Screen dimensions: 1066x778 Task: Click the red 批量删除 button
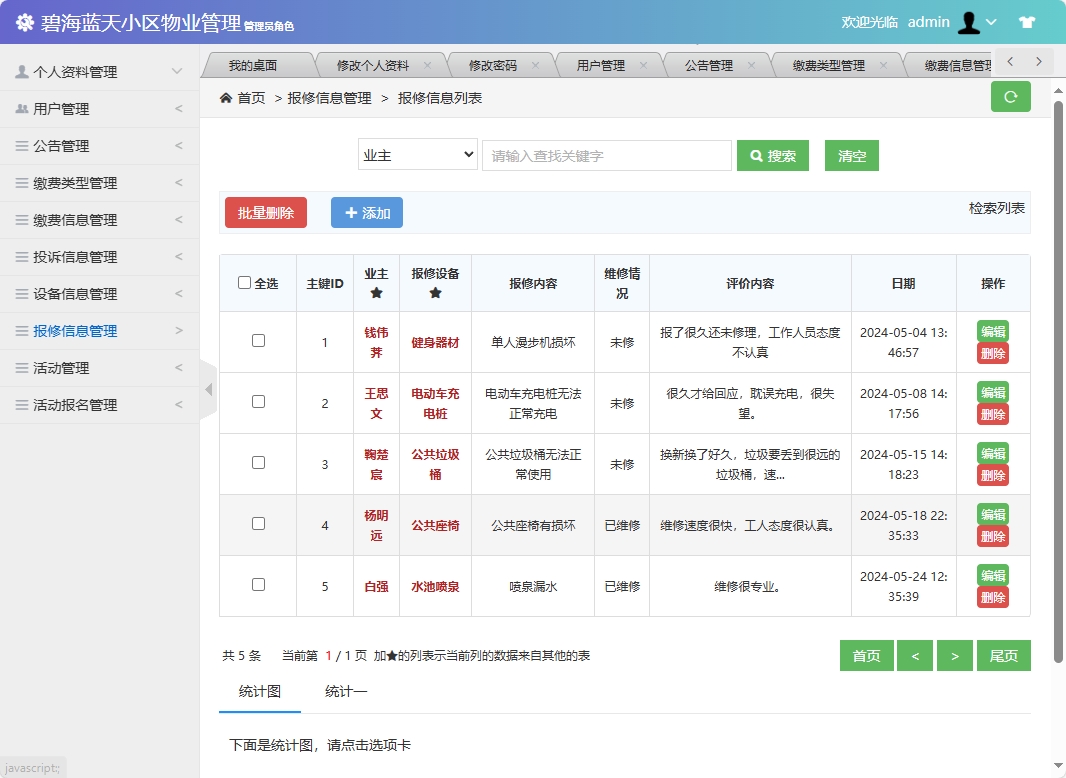coord(265,212)
